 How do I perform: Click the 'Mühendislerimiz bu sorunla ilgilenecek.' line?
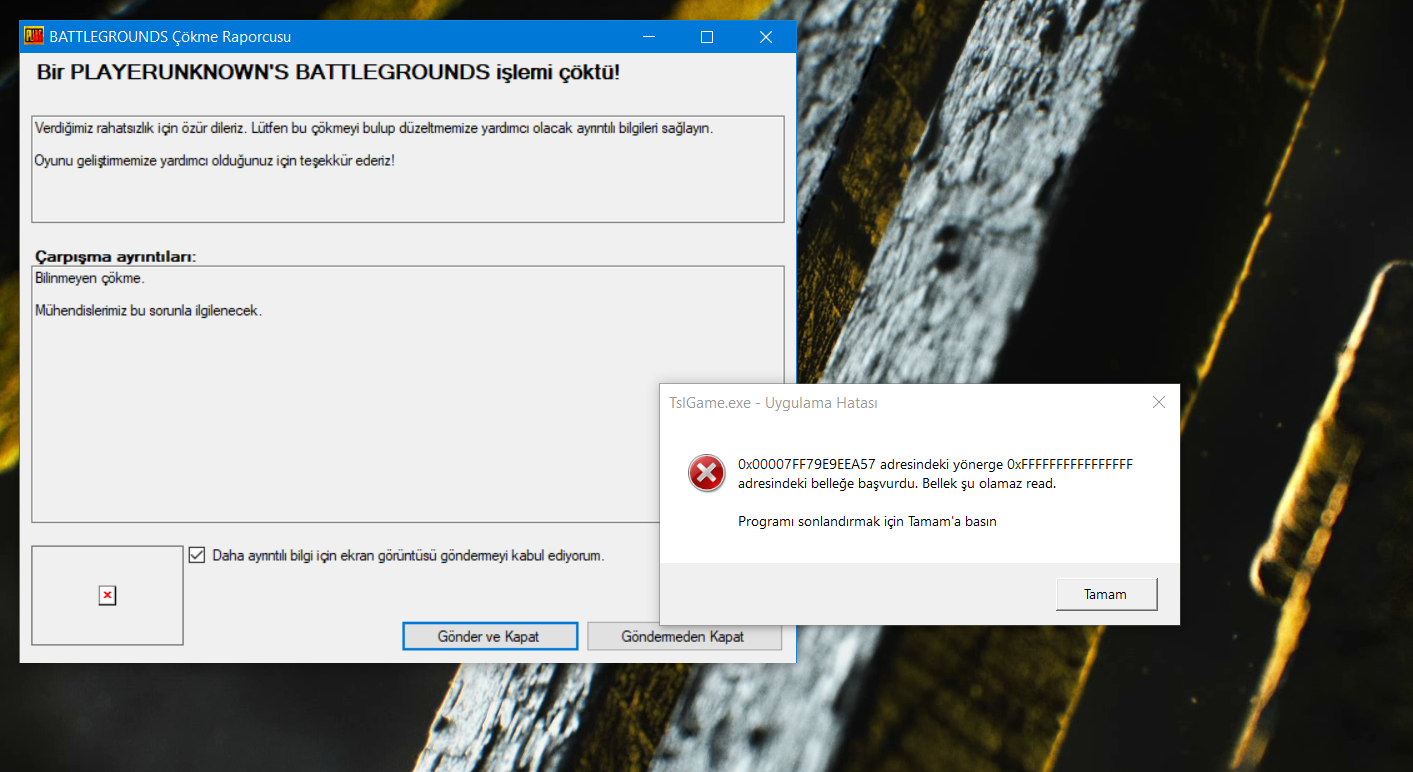click(148, 311)
